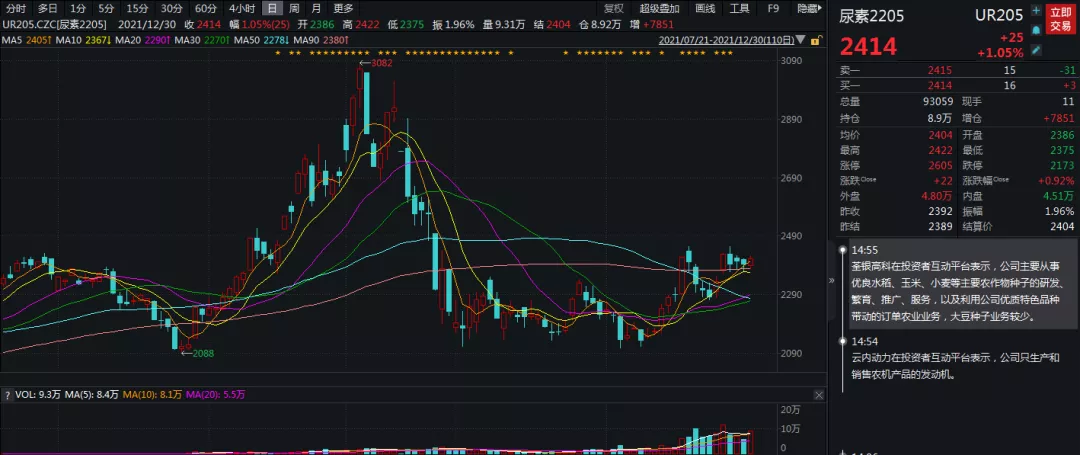Click the 涨停 2605 limit-up value

(x=940, y=166)
